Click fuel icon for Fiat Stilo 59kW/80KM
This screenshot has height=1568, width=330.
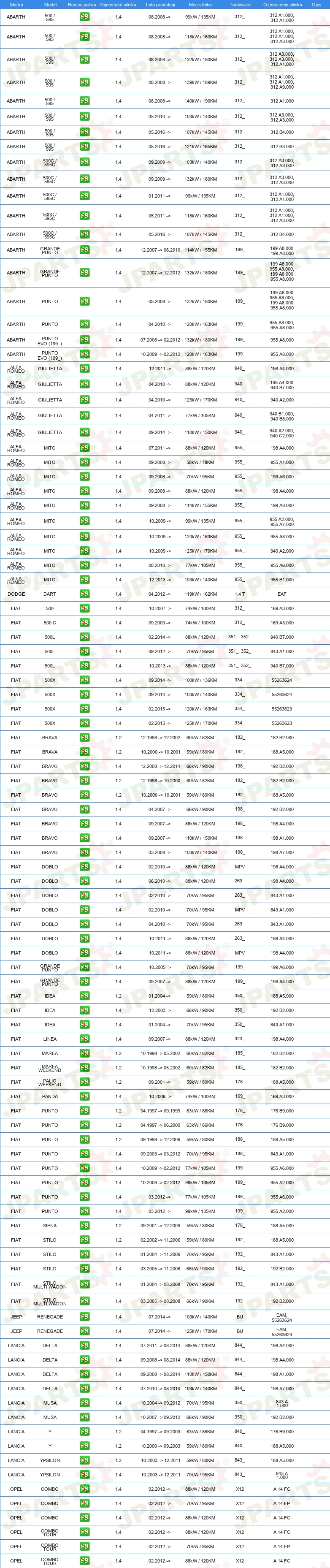[x=85, y=1240]
